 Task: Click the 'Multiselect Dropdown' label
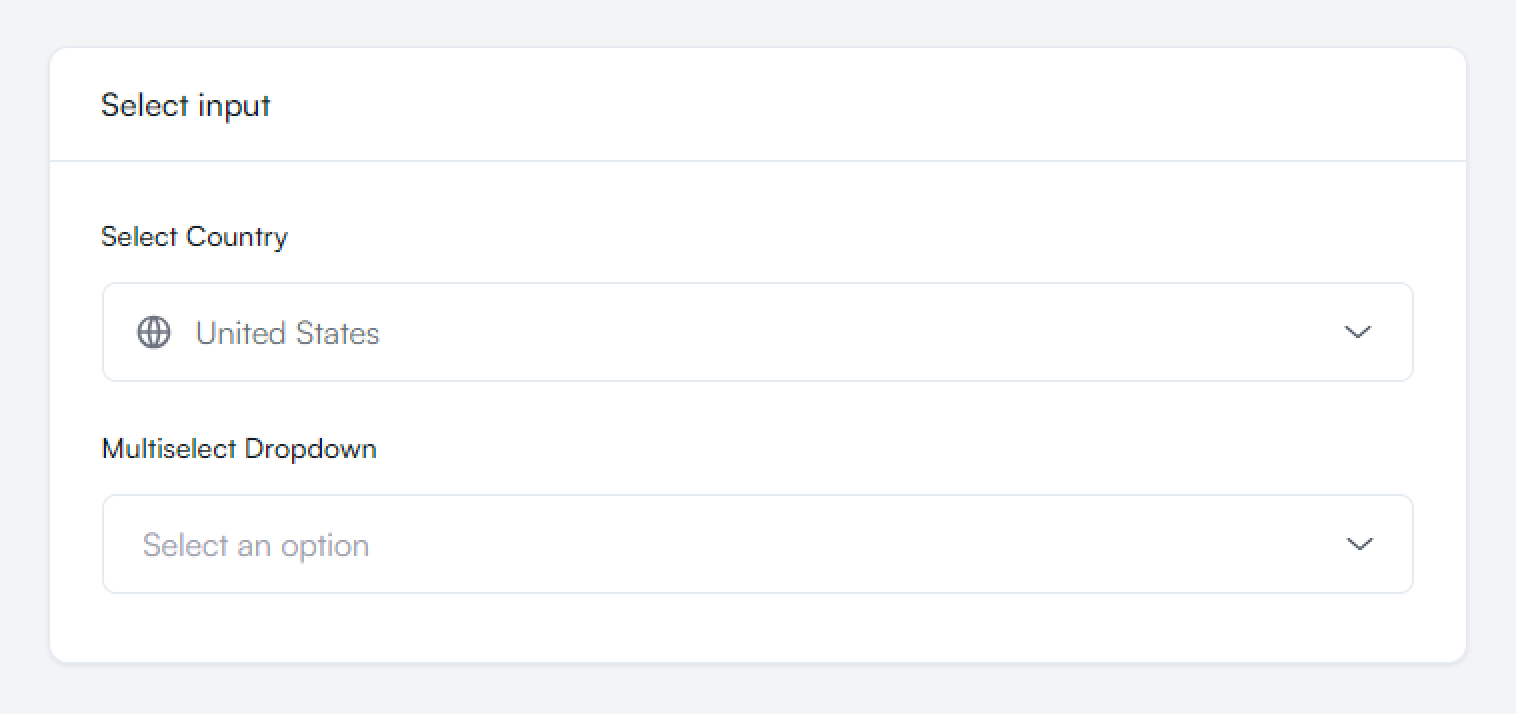click(239, 448)
